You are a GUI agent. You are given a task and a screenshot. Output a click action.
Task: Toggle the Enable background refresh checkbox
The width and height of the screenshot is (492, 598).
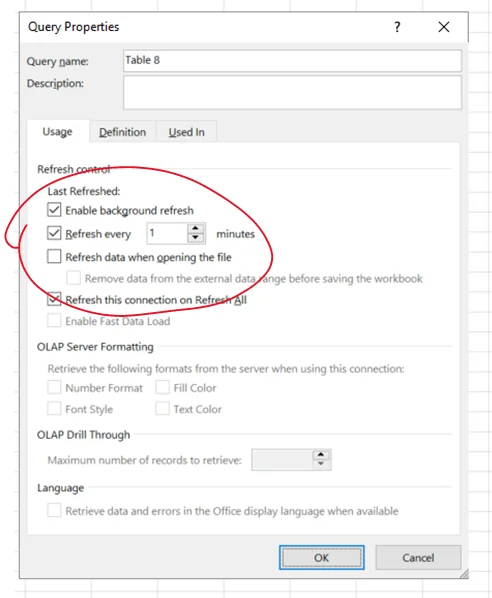tap(54, 210)
